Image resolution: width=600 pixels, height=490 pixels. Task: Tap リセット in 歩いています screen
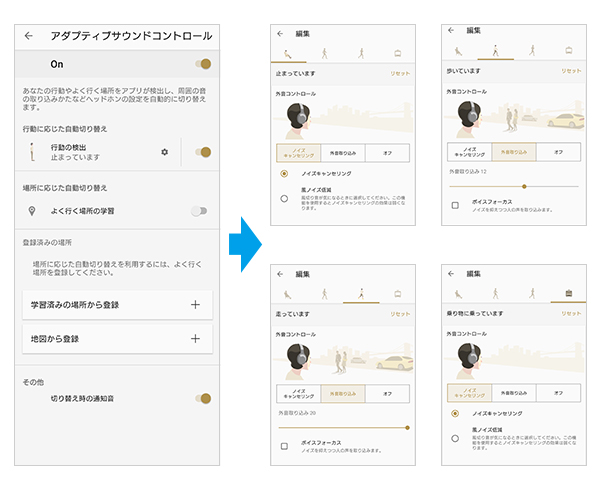570,71
